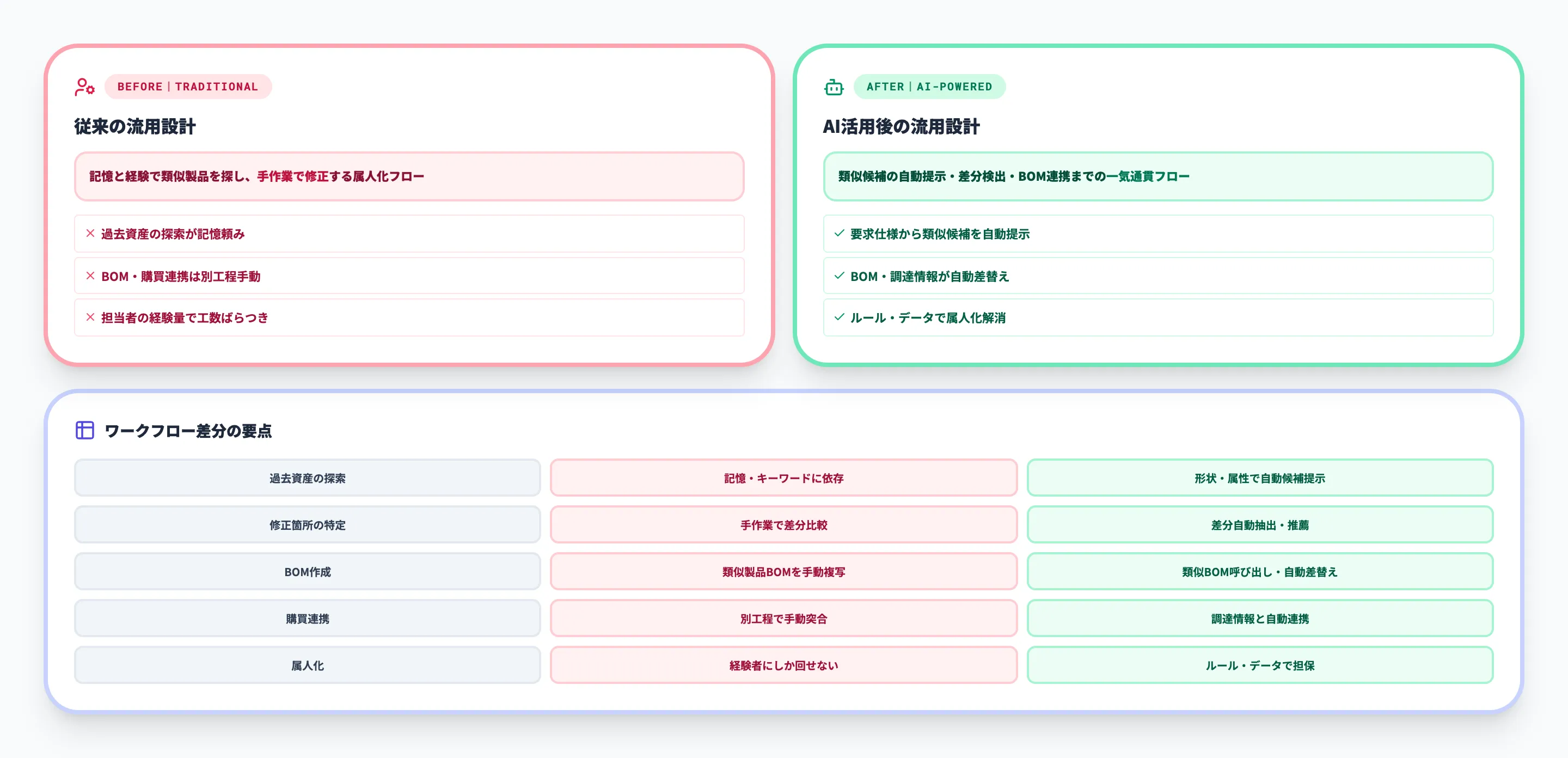Screen dimensions: 1568x758
Task: Click the X icon on 担当者の経験量で工数ばらつき
Action: coord(90,317)
